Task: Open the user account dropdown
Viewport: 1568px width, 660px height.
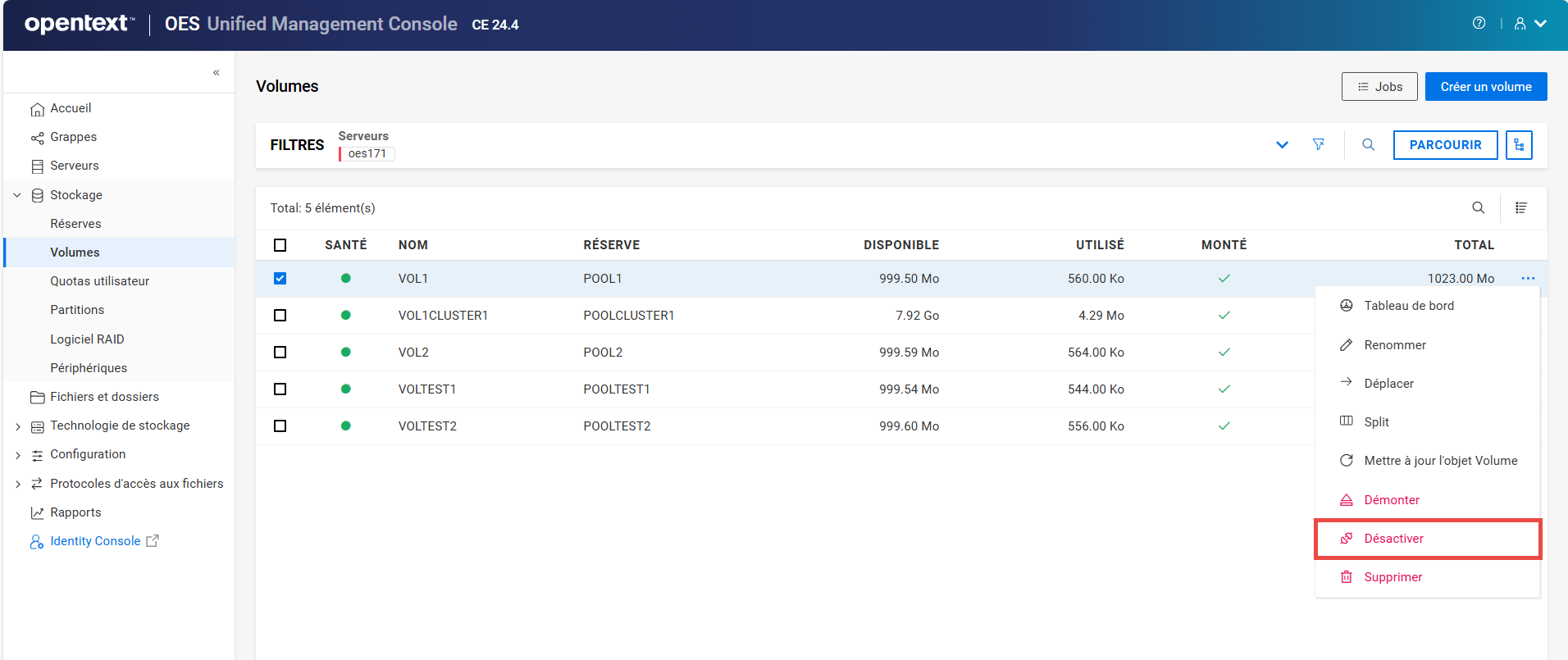Action: point(1530,24)
